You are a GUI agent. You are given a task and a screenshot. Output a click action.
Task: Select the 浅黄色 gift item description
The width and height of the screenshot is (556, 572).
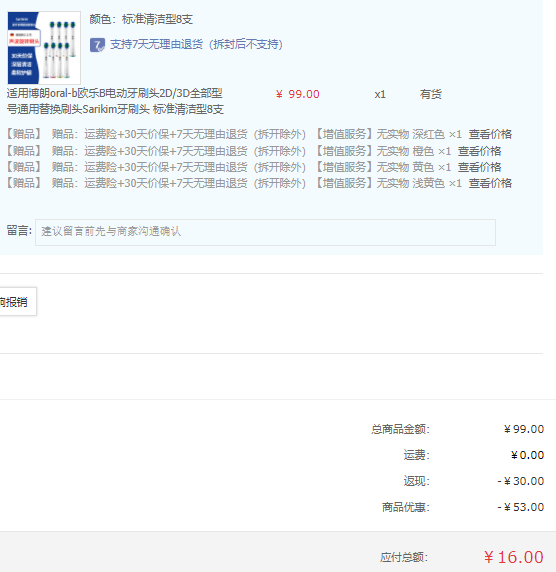(256, 183)
